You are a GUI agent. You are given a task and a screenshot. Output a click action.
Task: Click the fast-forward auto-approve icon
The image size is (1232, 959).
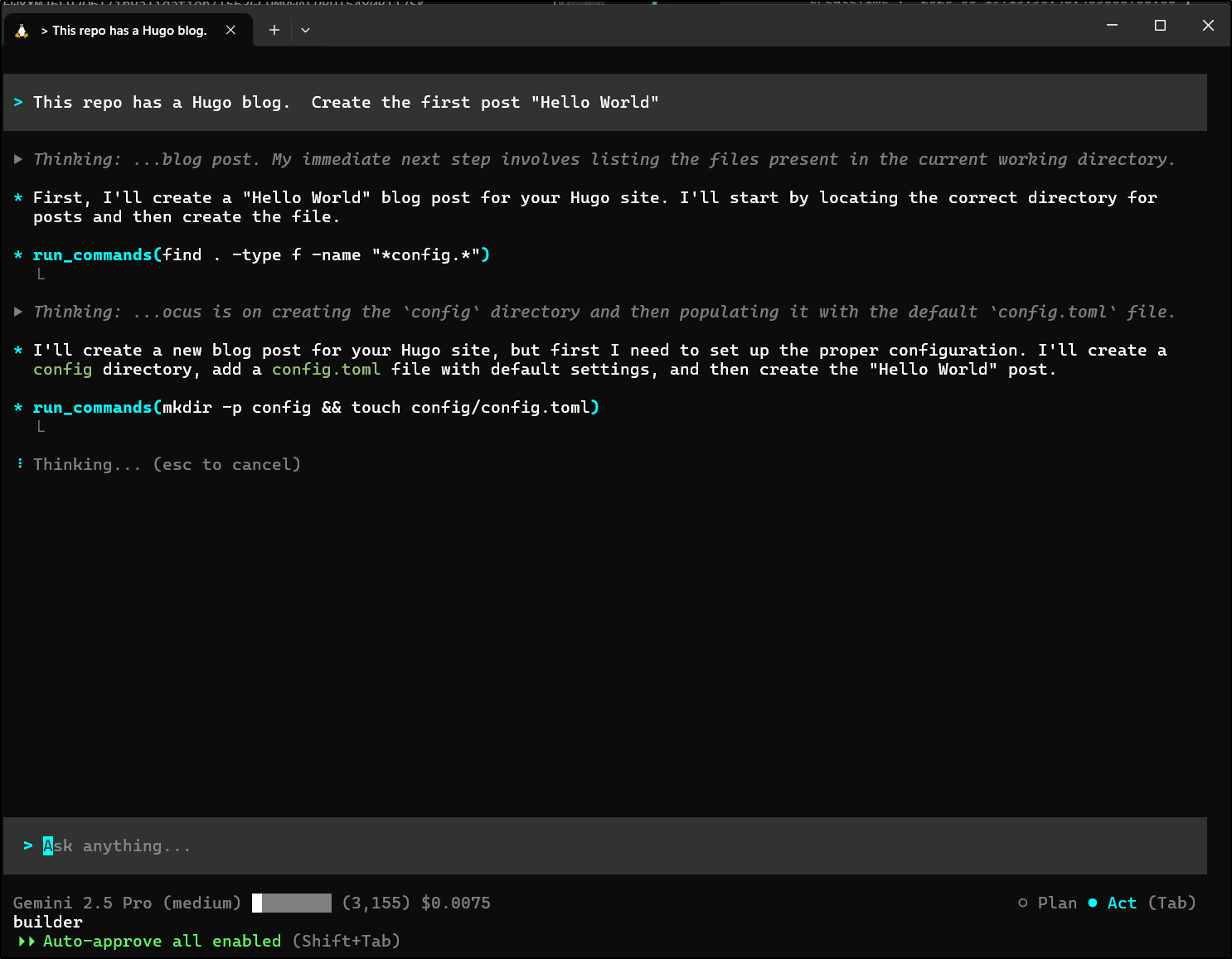[x=27, y=941]
